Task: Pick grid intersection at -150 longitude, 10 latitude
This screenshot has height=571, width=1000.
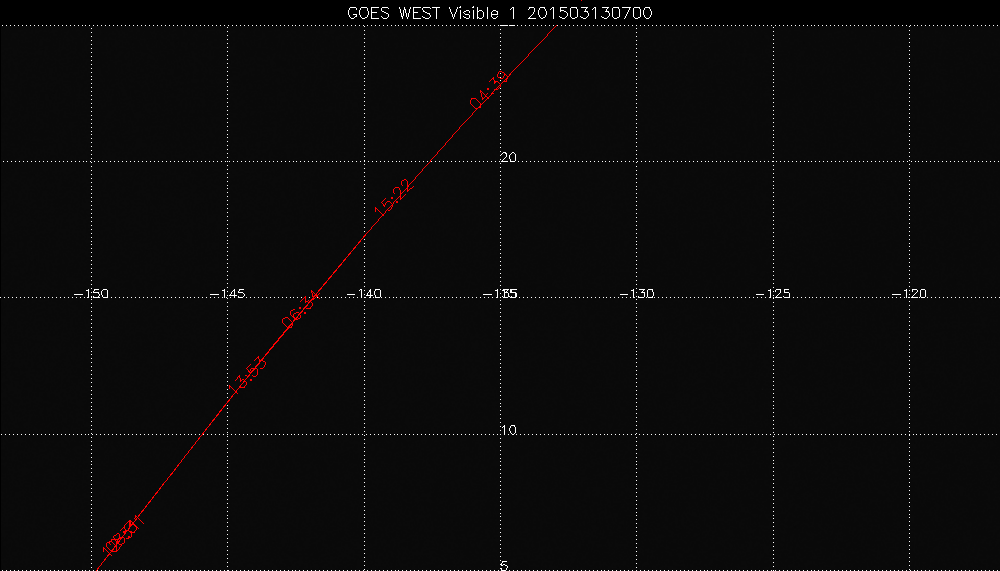Action: [92, 434]
